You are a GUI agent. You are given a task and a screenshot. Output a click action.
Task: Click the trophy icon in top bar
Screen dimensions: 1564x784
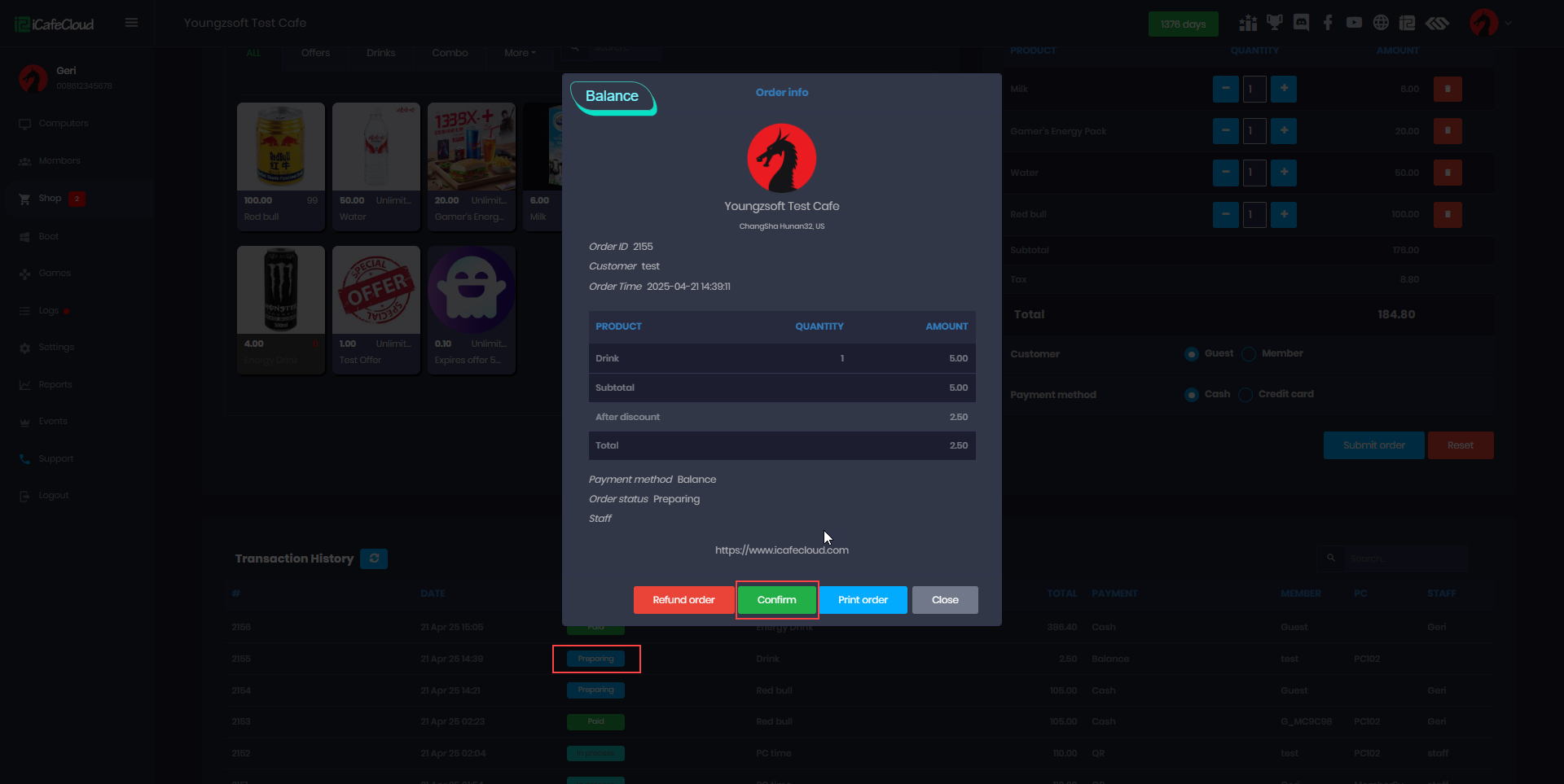(1274, 23)
